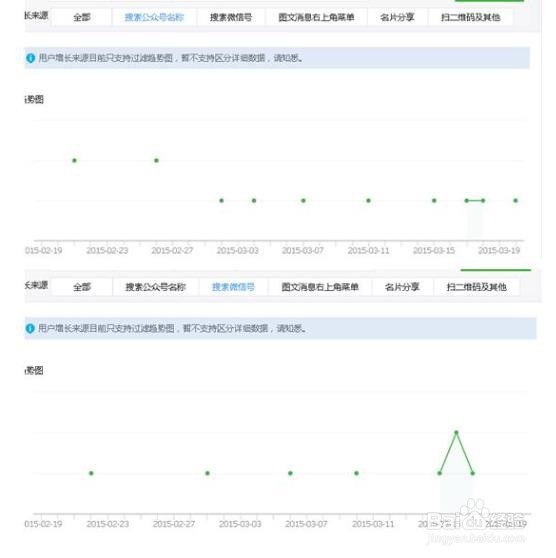
Task: Select the 全部 tab in the lower source filter
Action: tap(82, 287)
